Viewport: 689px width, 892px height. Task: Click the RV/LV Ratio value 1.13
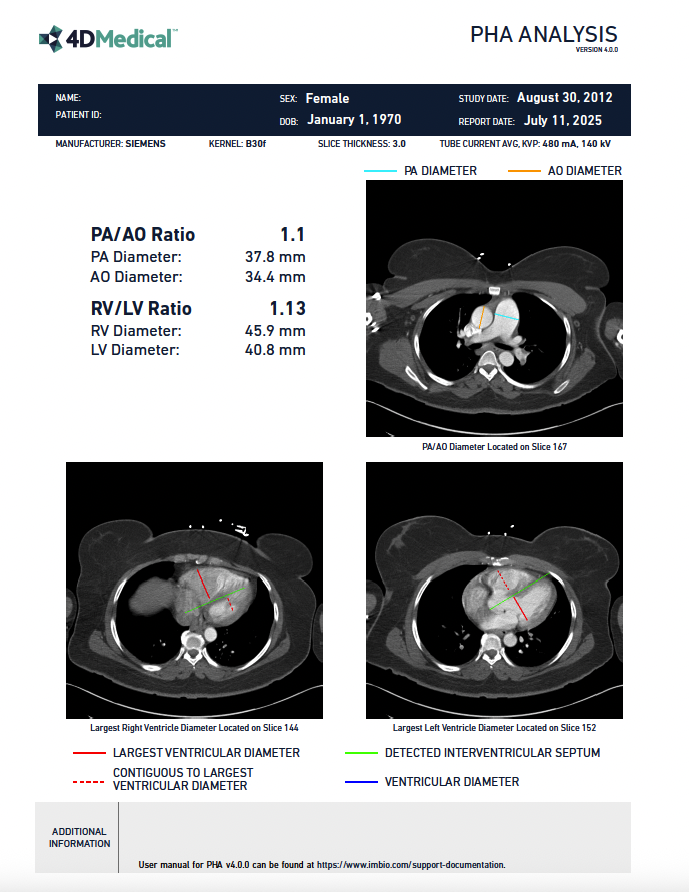[x=287, y=309]
